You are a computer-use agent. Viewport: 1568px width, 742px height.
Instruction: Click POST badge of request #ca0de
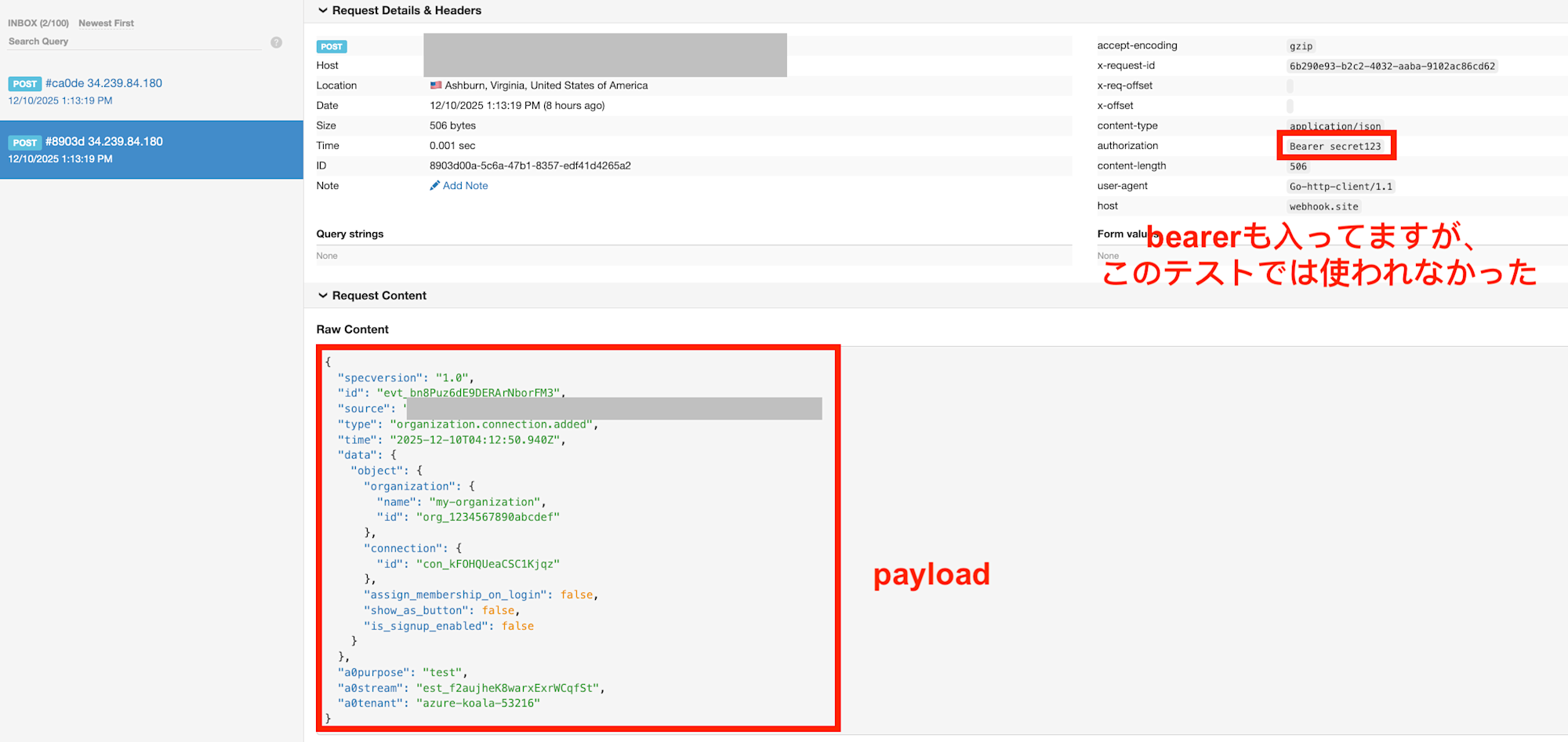(x=25, y=84)
